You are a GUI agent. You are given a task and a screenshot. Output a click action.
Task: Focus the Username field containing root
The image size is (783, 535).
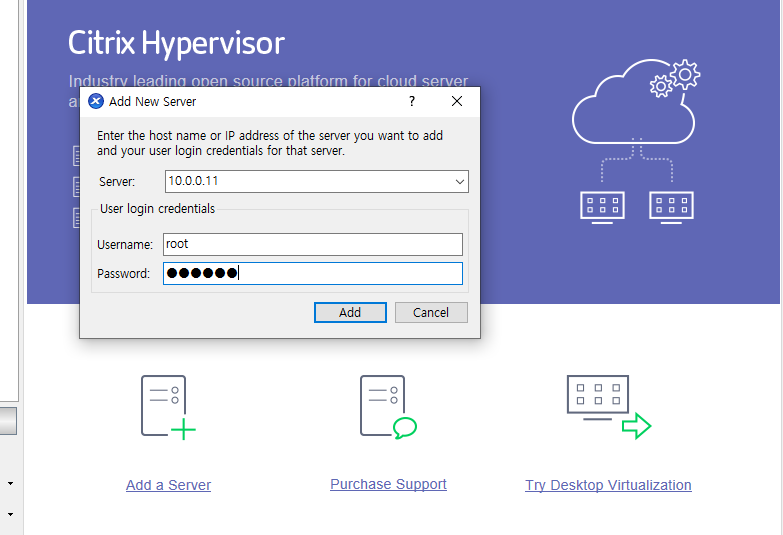click(313, 244)
